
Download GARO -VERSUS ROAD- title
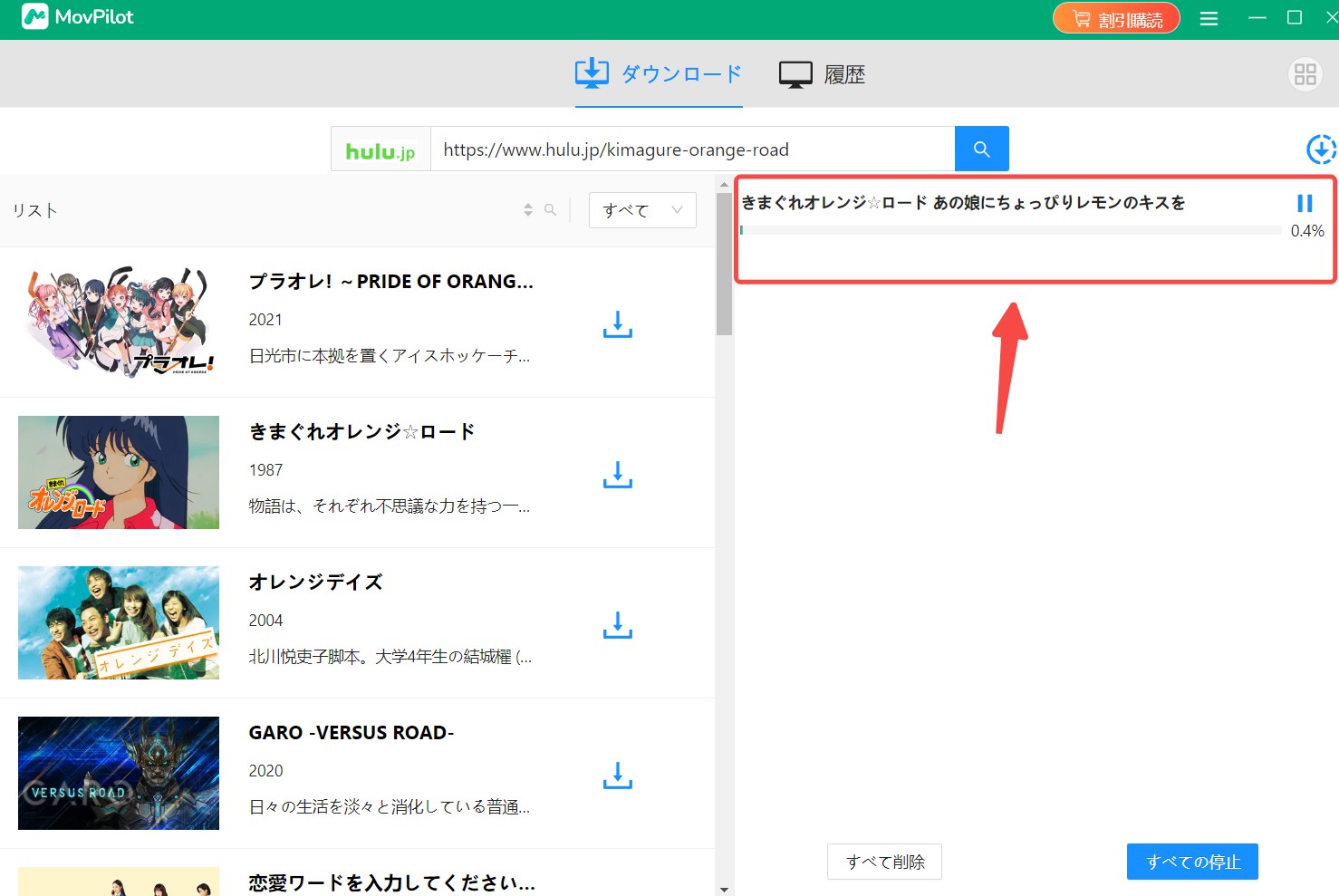tap(618, 776)
